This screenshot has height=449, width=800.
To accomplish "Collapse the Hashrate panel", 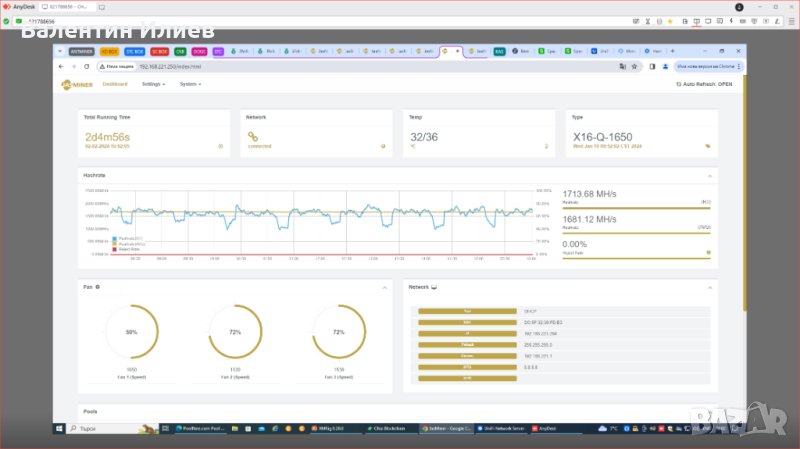I will pos(711,175).
